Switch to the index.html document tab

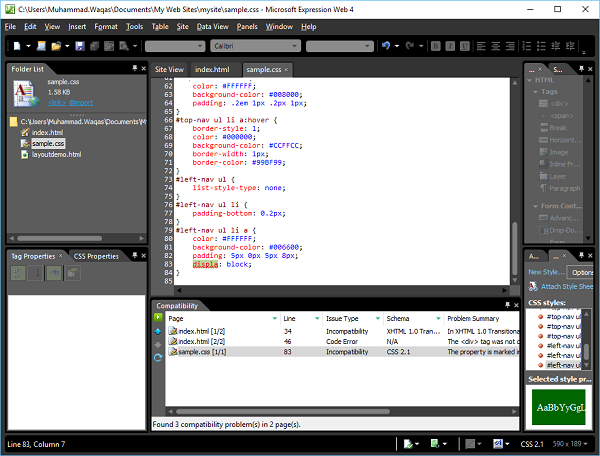pos(212,69)
